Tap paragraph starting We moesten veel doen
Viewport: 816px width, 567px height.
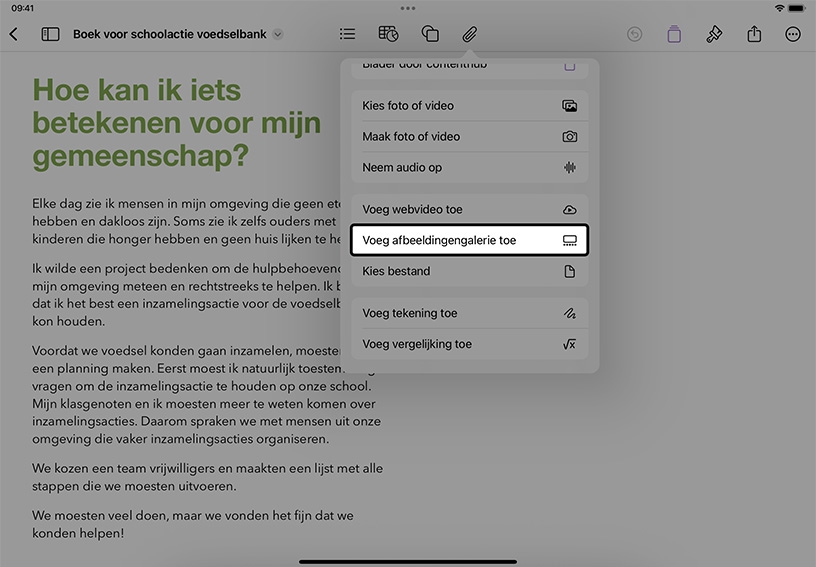[193, 524]
